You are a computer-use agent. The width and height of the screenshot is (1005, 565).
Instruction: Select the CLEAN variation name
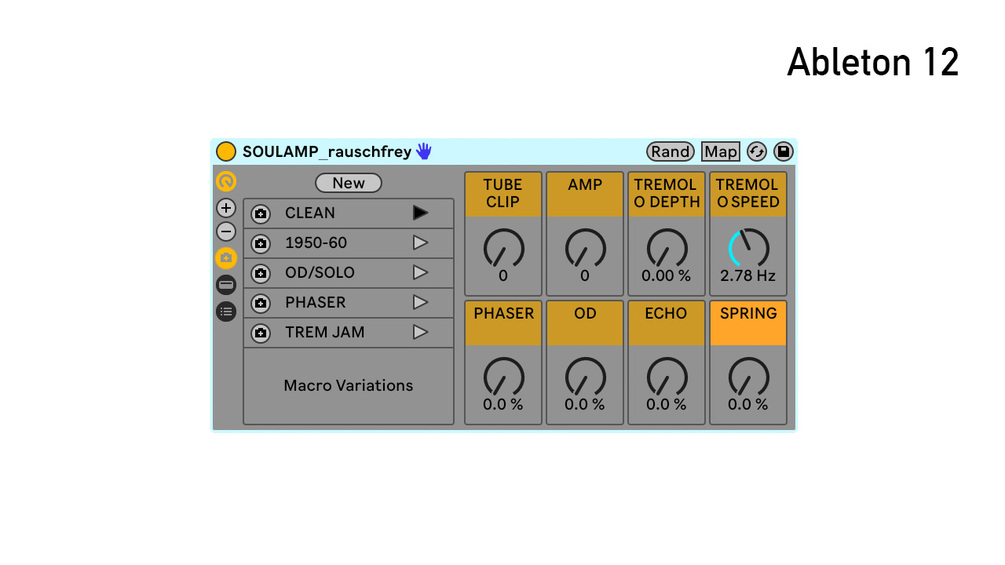click(x=310, y=213)
